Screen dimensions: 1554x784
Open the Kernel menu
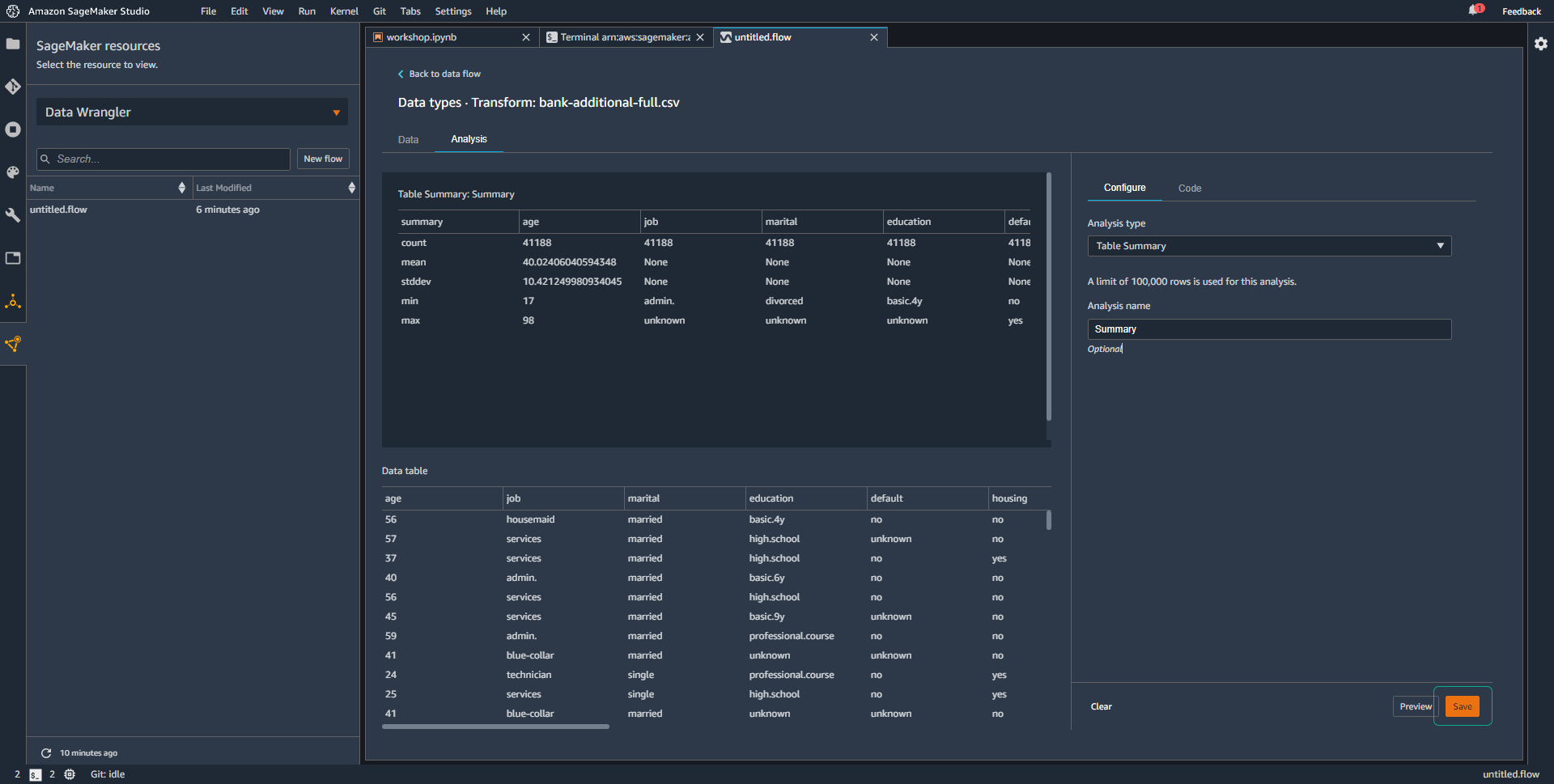[344, 11]
